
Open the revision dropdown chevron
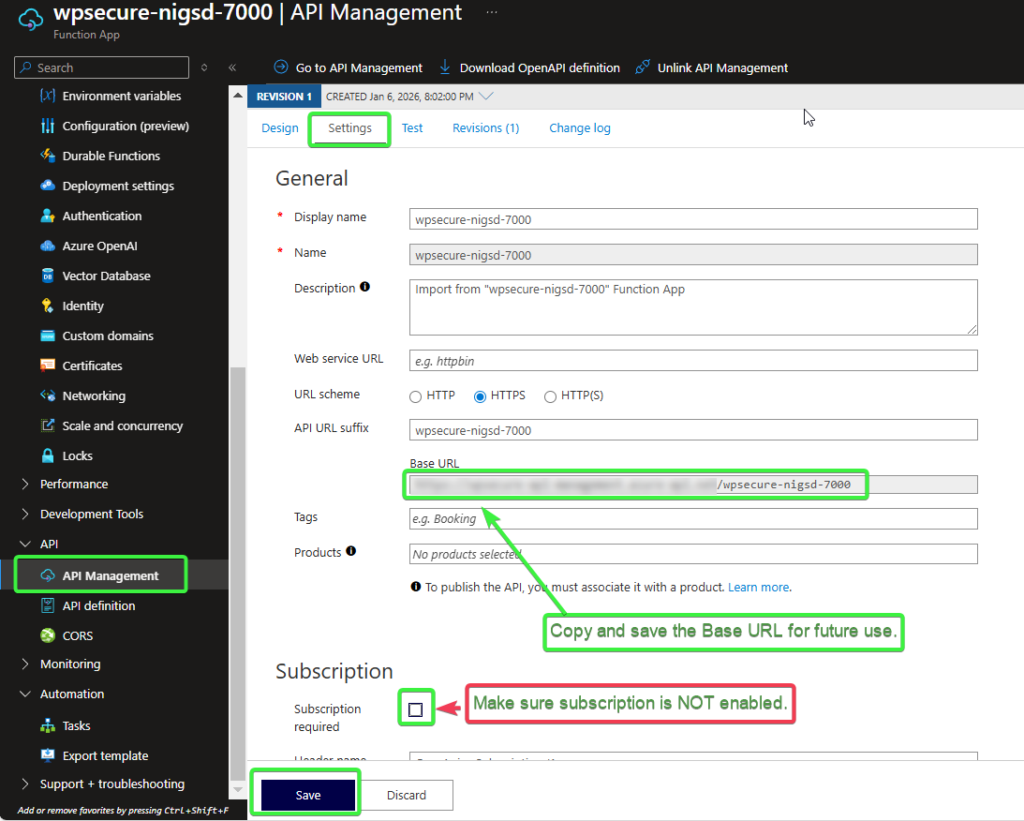(x=486, y=96)
